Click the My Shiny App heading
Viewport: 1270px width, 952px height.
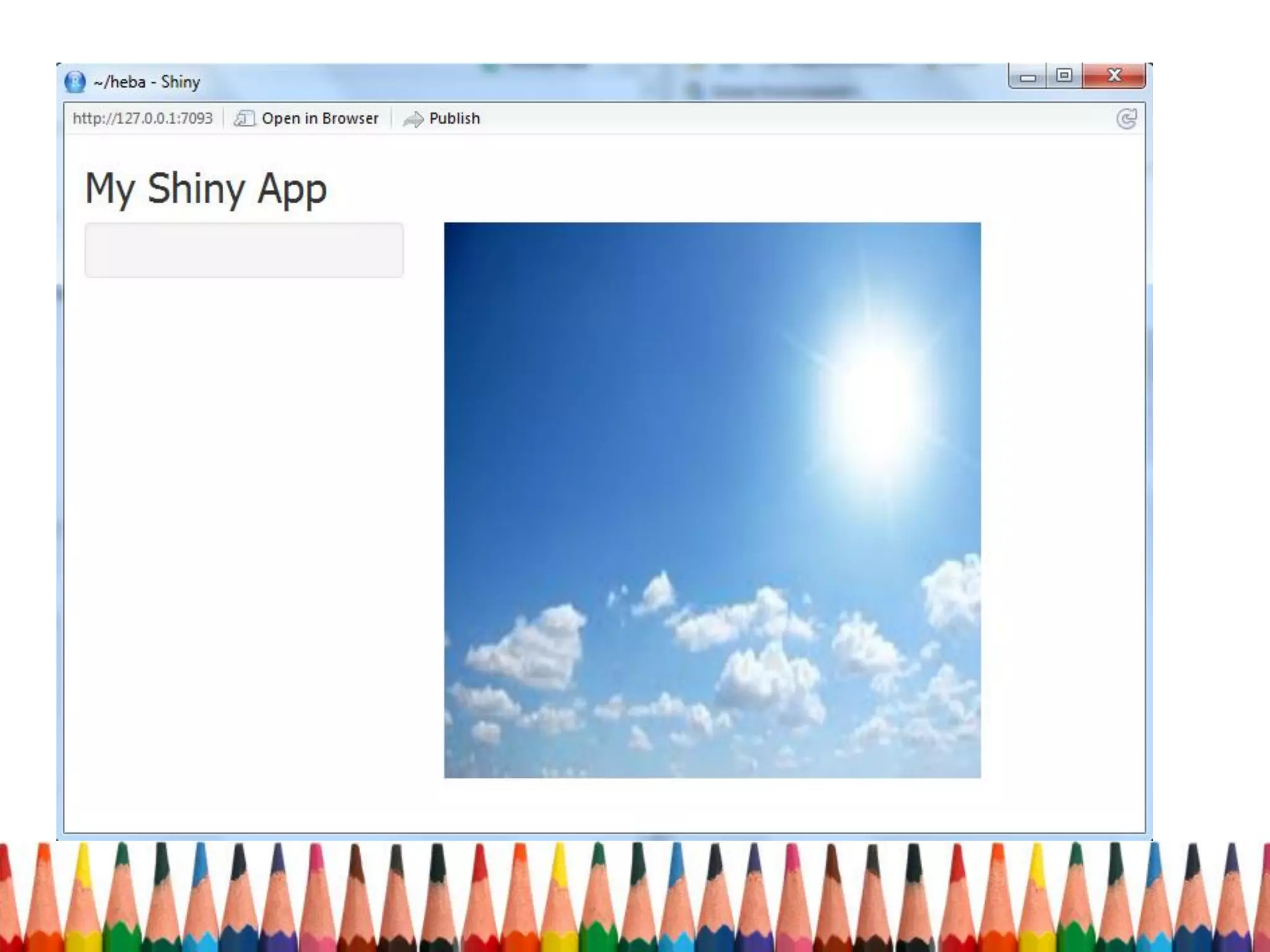pyautogui.click(x=206, y=188)
